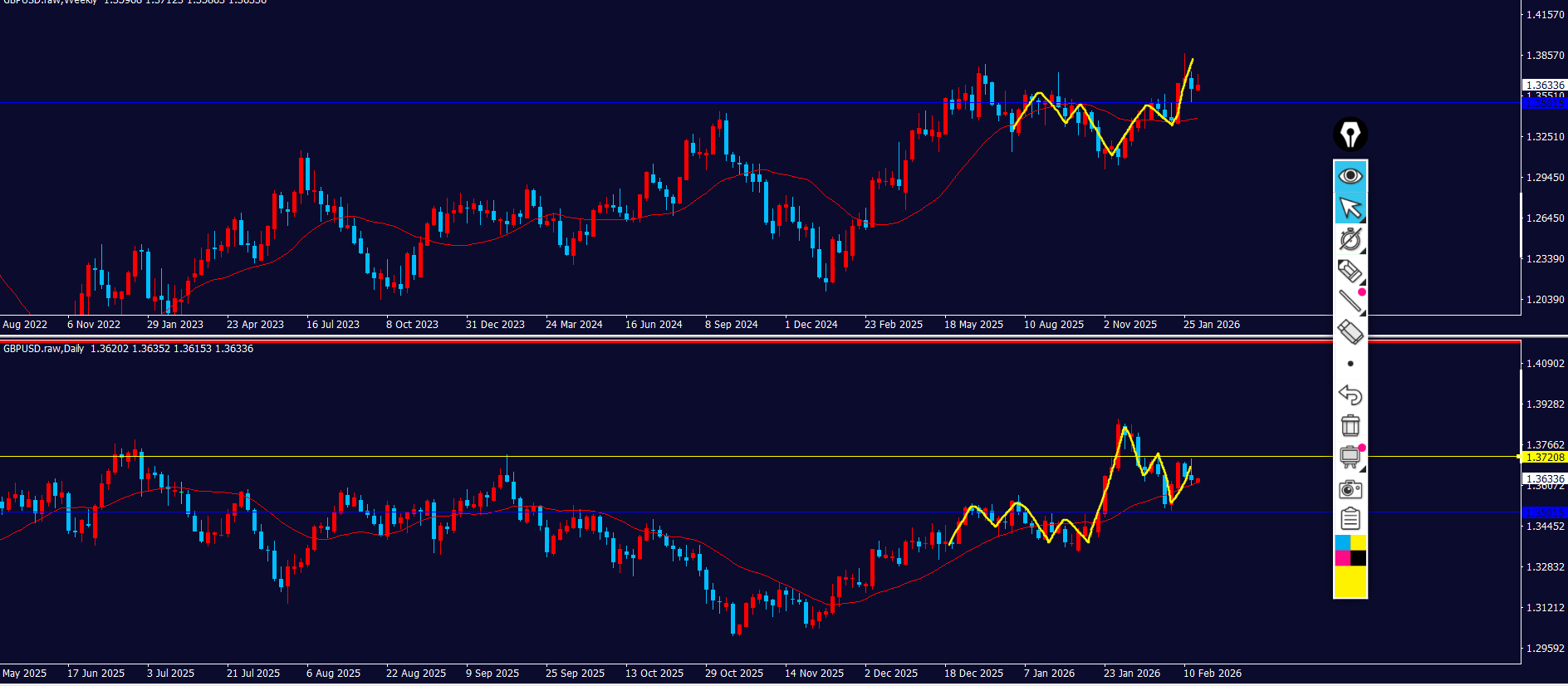Click the brush size dot
Image resolution: width=1568 pixels, height=686 pixels.
pyautogui.click(x=1350, y=364)
